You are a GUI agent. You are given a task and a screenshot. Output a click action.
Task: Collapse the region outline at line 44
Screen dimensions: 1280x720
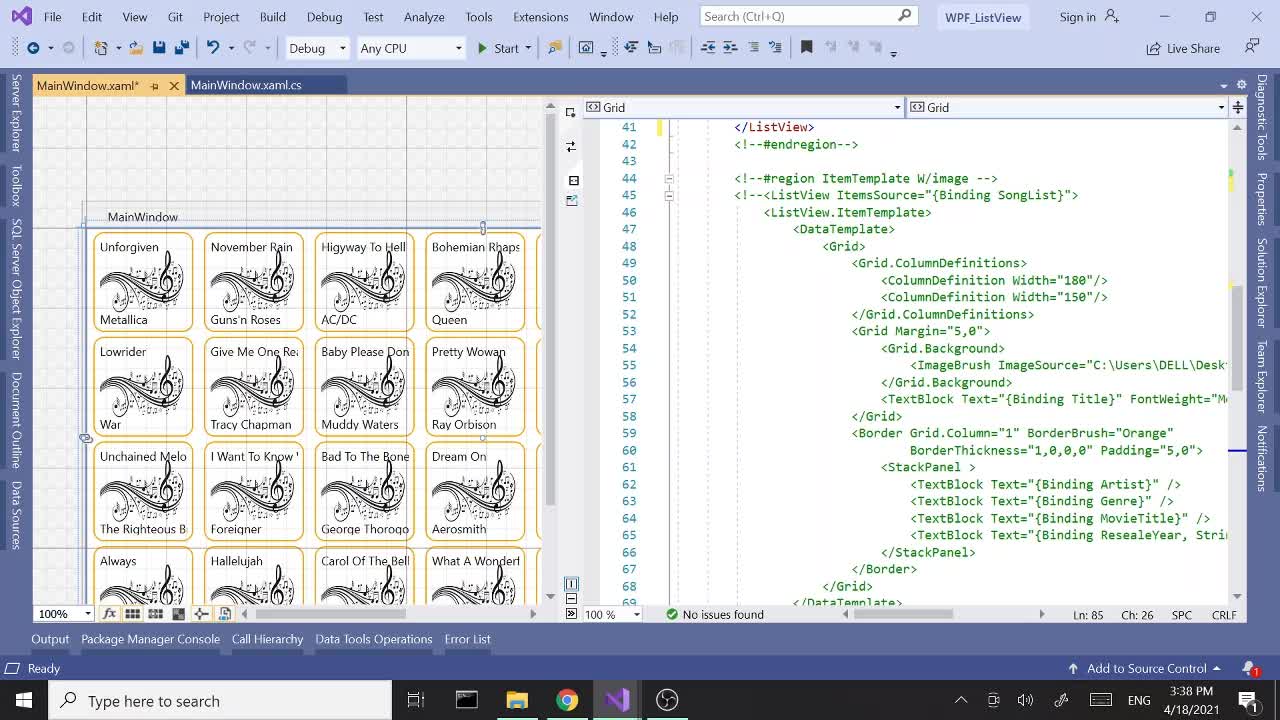[x=669, y=178]
